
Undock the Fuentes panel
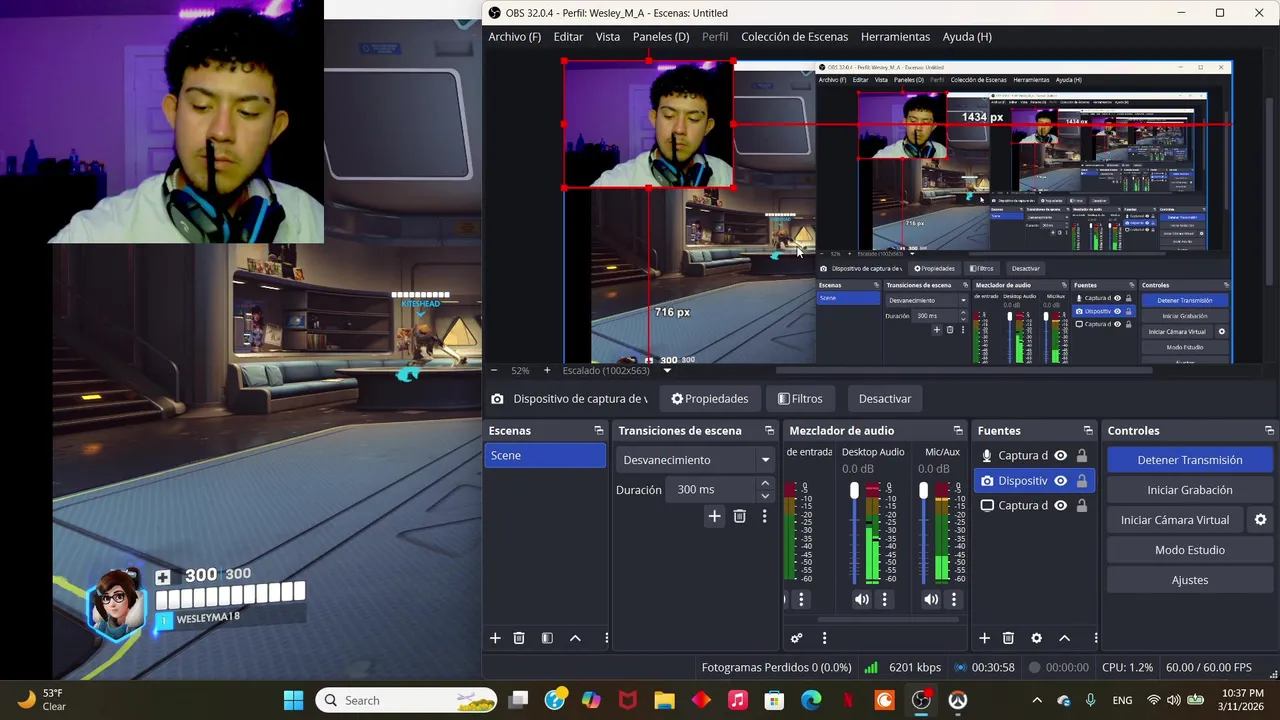coord(1088,431)
